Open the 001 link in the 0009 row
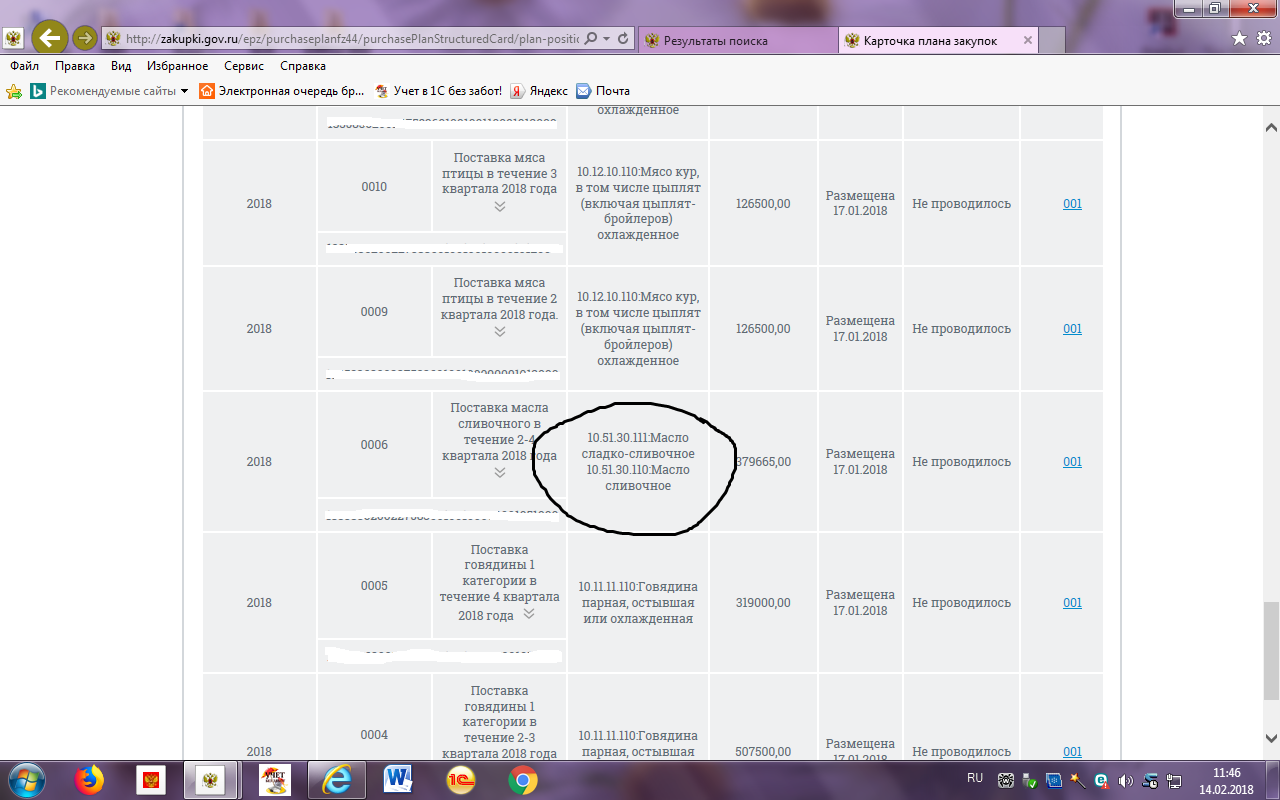Image resolution: width=1280 pixels, height=800 pixels. click(x=1072, y=329)
